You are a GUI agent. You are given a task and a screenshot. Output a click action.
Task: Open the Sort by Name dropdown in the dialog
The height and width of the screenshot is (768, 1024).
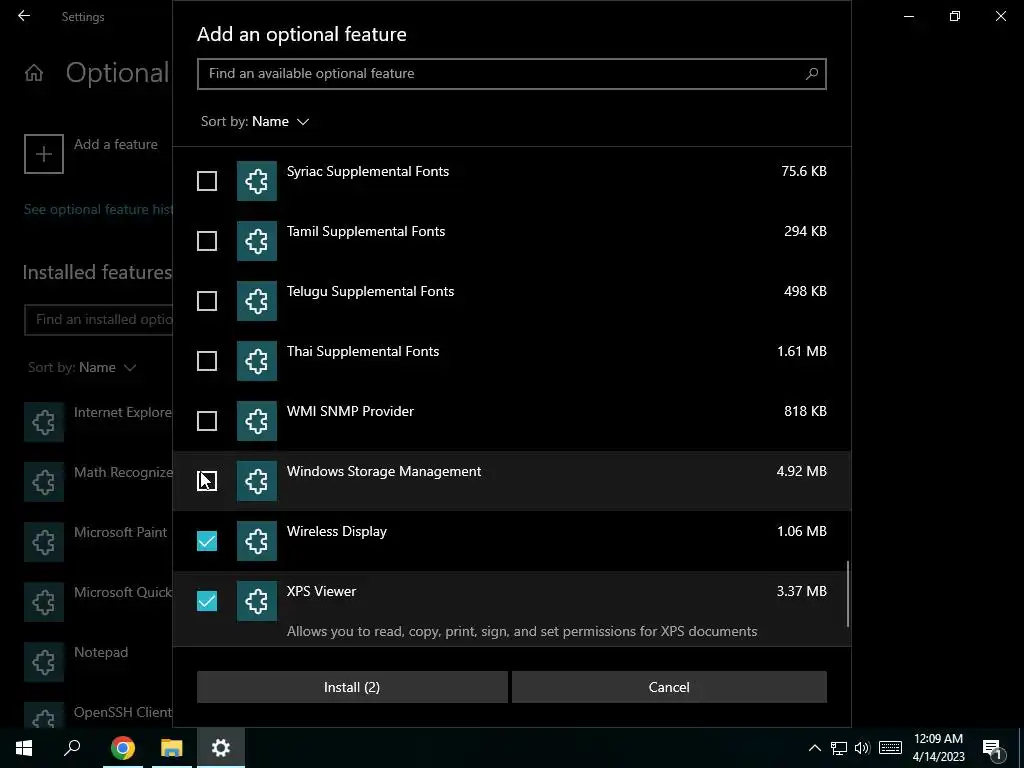pyautogui.click(x=255, y=121)
